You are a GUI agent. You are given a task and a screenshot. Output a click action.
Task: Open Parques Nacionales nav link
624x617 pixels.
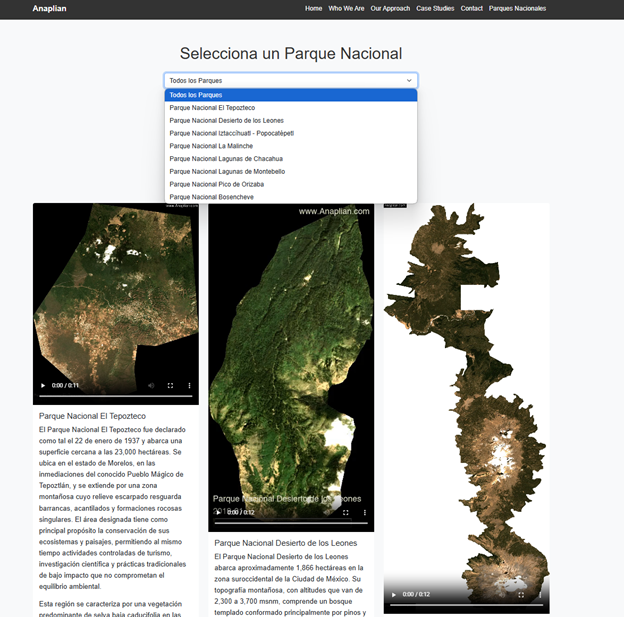[517, 8]
